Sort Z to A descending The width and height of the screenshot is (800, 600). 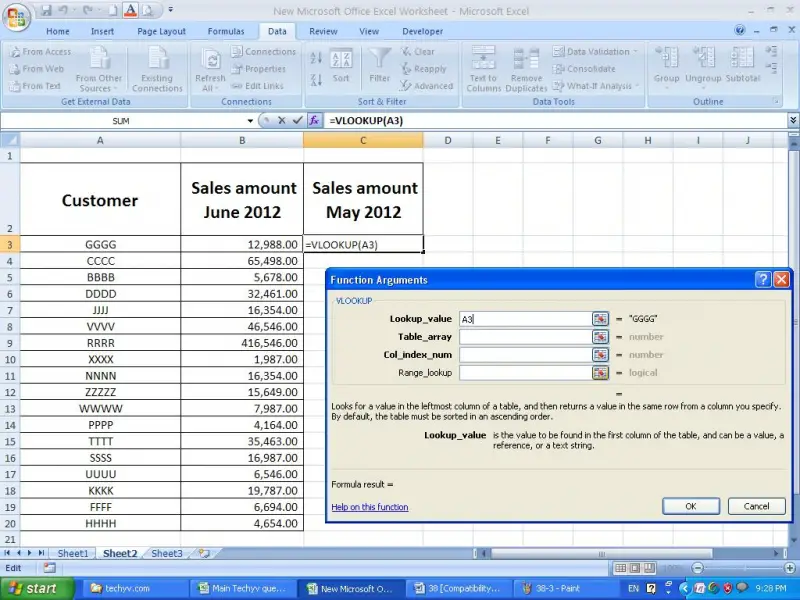tap(316, 80)
